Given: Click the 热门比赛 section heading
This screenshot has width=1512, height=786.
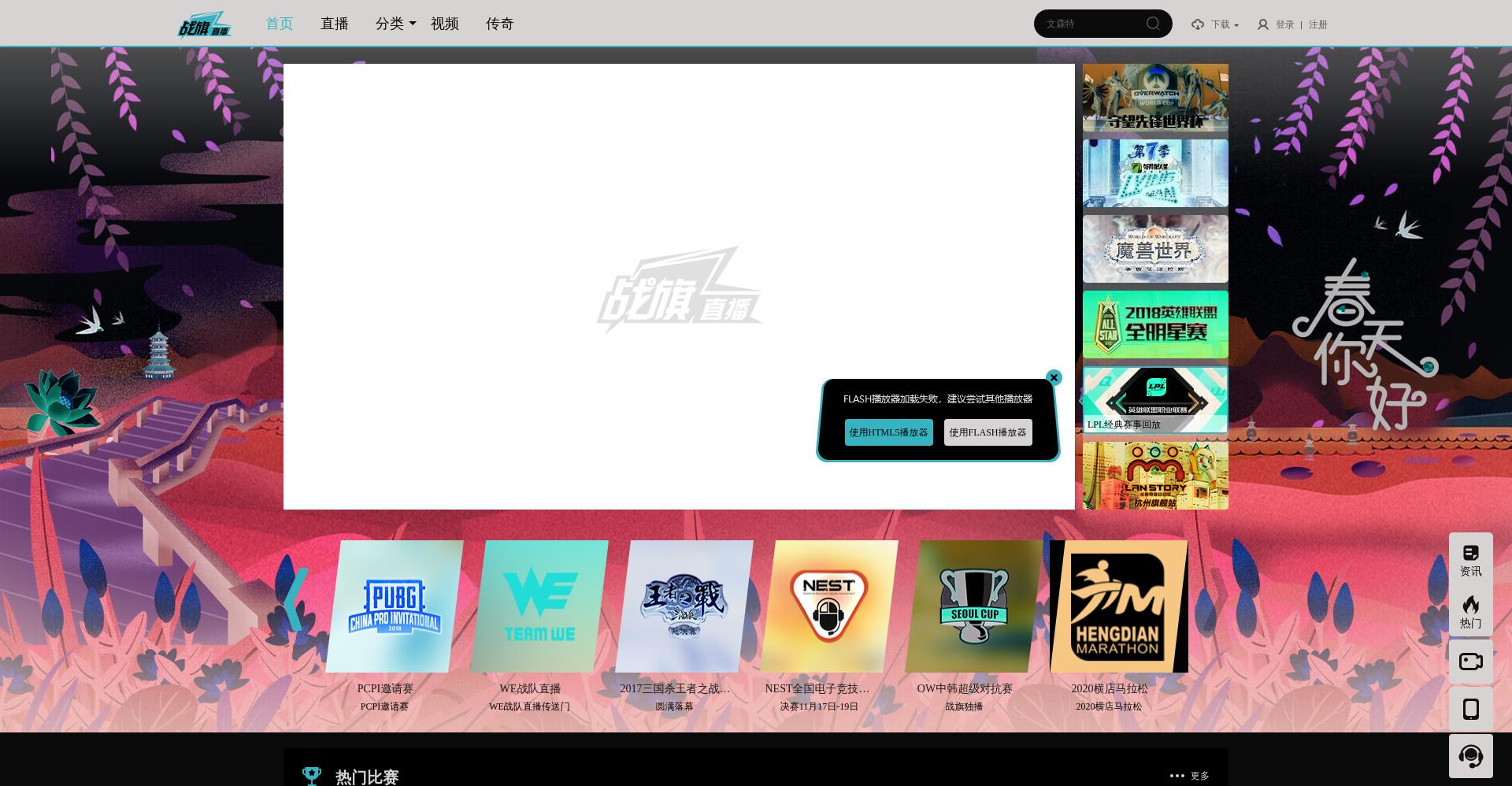Looking at the screenshot, I should pyautogui.click(x=367, y=777).
